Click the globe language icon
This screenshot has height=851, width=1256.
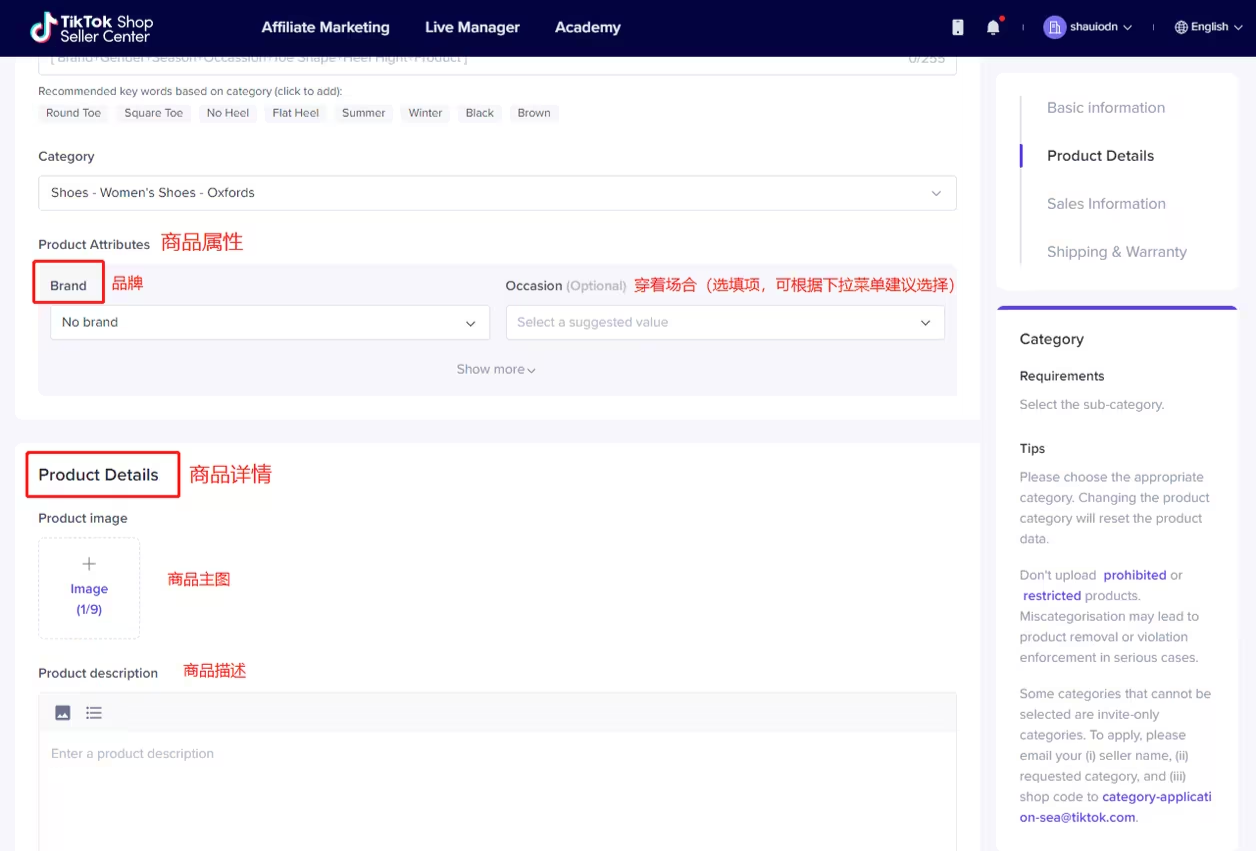[x=1181, y=28]
